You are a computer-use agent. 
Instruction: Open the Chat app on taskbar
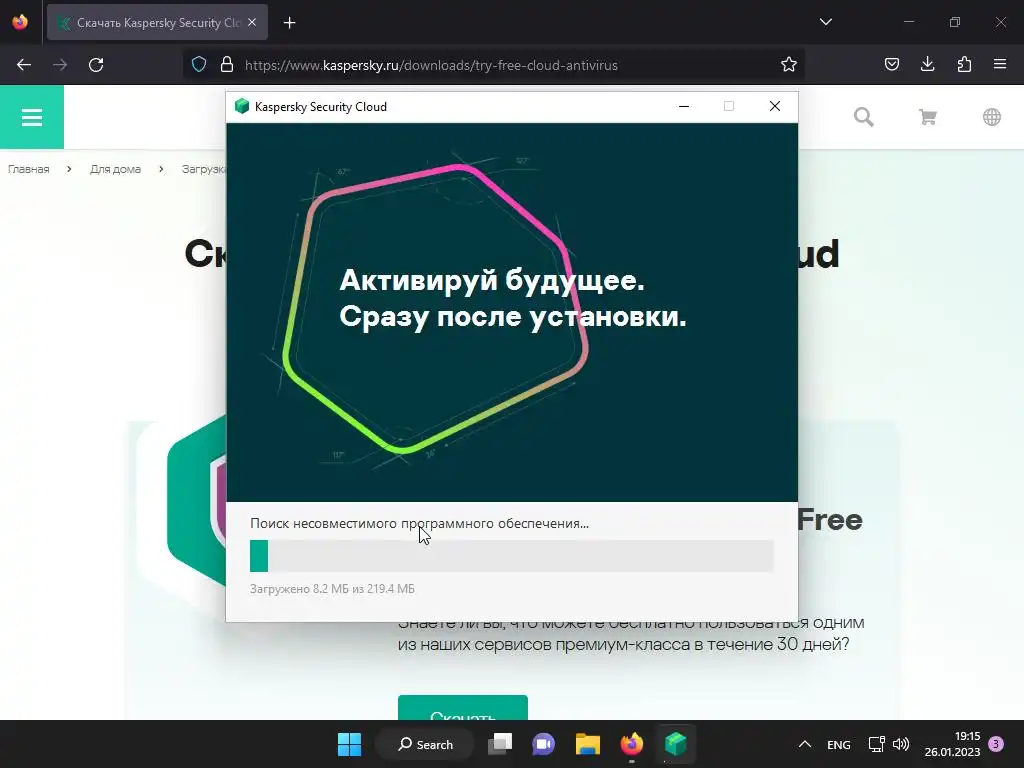543,744
